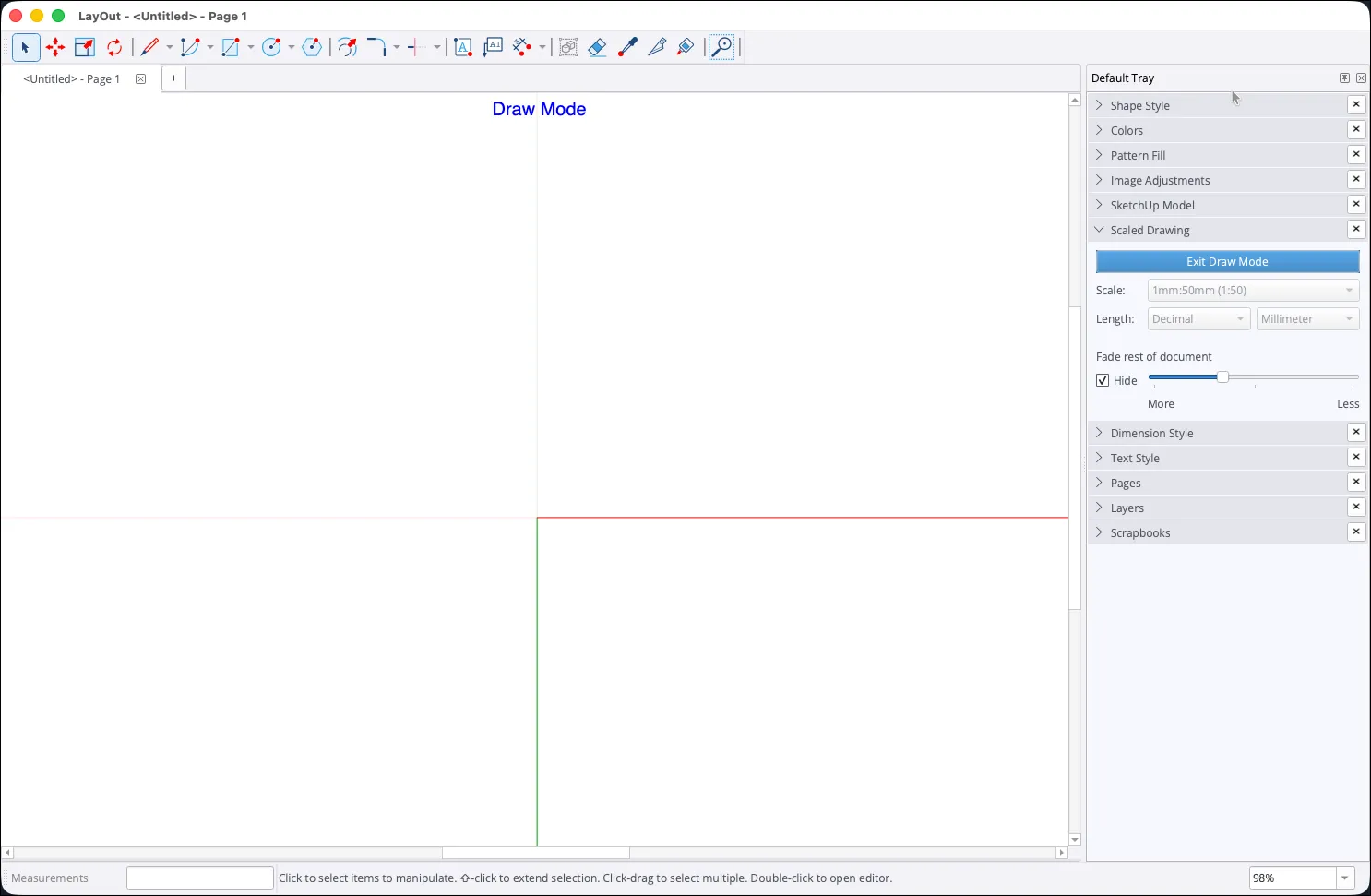Open the Scale 1mm:50mm dropdown
The height and width of the screenshot is (896, 1371).
click(x=1253, y=291)
